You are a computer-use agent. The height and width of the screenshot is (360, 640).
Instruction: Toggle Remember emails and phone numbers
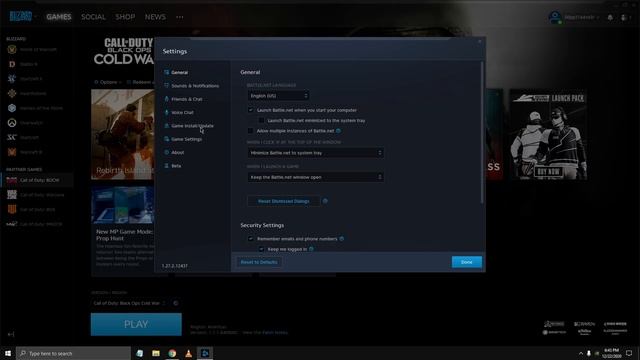pos(251,239)
